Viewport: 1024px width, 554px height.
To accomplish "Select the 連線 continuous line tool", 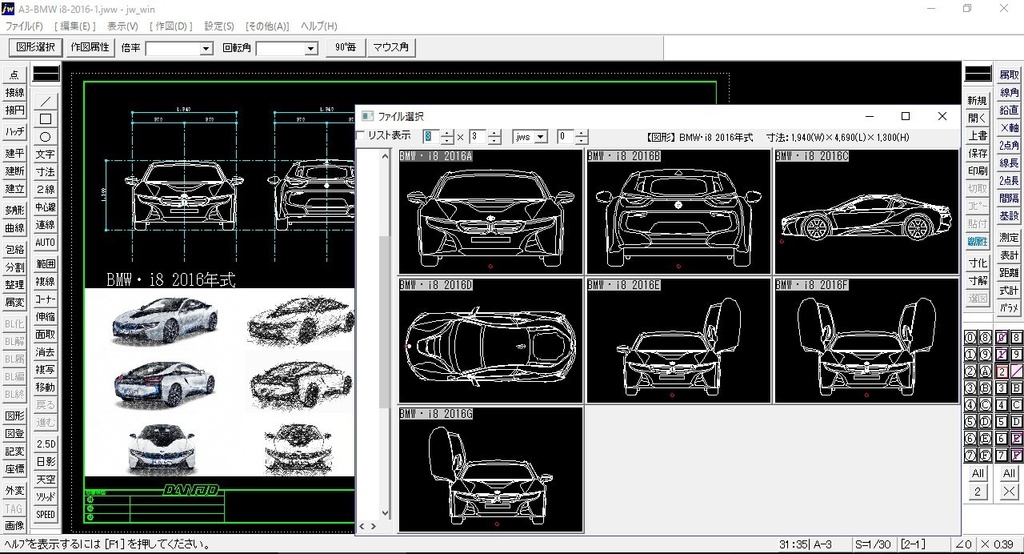I will pyautogui.click(x=45, y=225).
